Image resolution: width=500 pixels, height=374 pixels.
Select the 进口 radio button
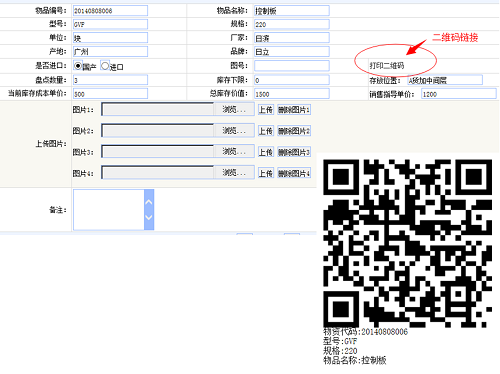coord(105,66)
